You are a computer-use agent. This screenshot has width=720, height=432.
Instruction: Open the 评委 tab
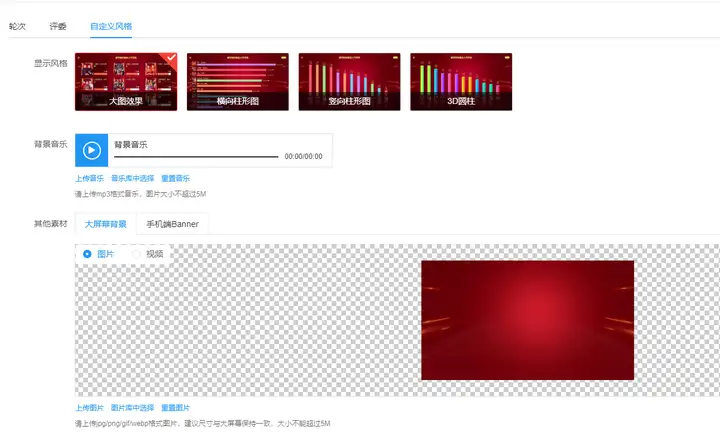pos(58,26)
